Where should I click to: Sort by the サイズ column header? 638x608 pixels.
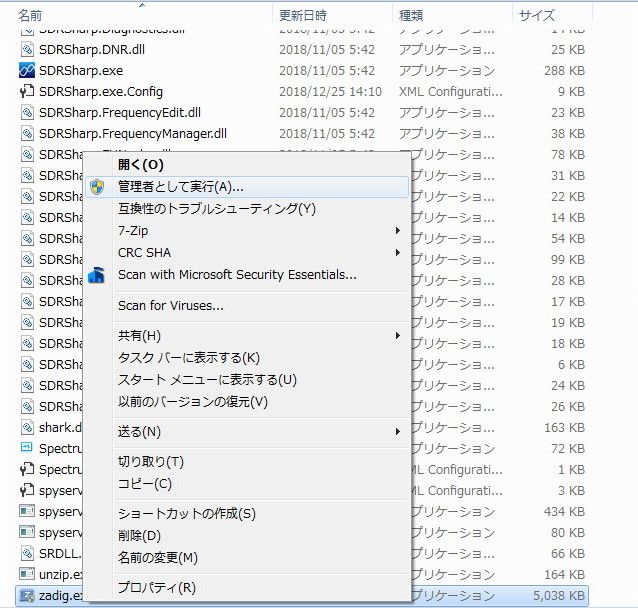(537, 15)
